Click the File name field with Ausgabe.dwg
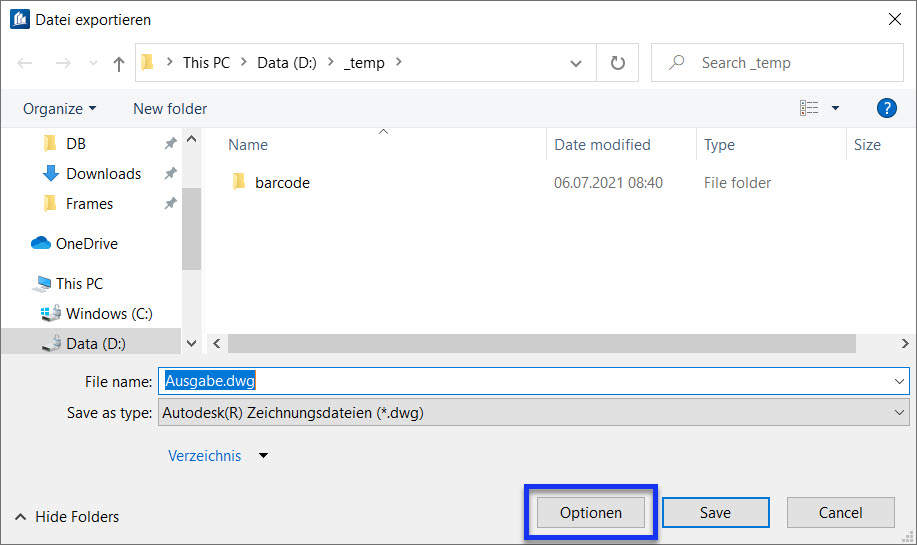The image size is (917, 545). pos(533,381)
